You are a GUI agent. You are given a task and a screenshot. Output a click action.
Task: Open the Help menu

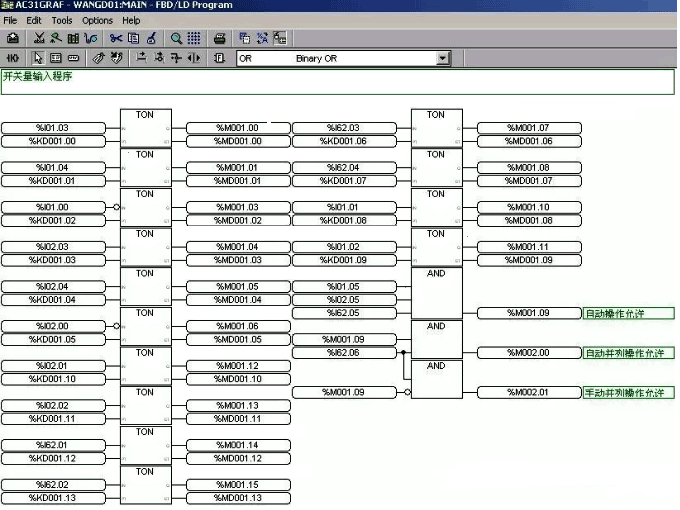point(131,20)
